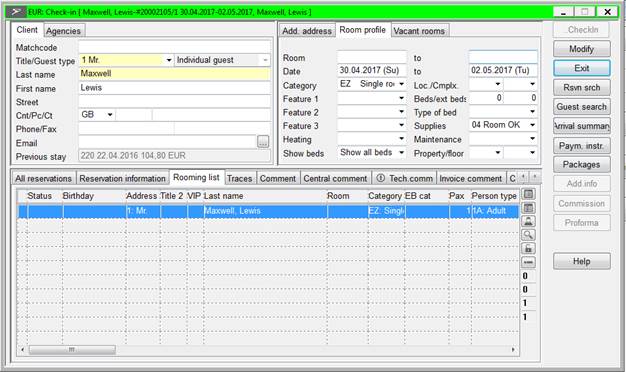Switch to the Agencies tab
The width and height of the screenshot is (626, 372).
(63, 31)
